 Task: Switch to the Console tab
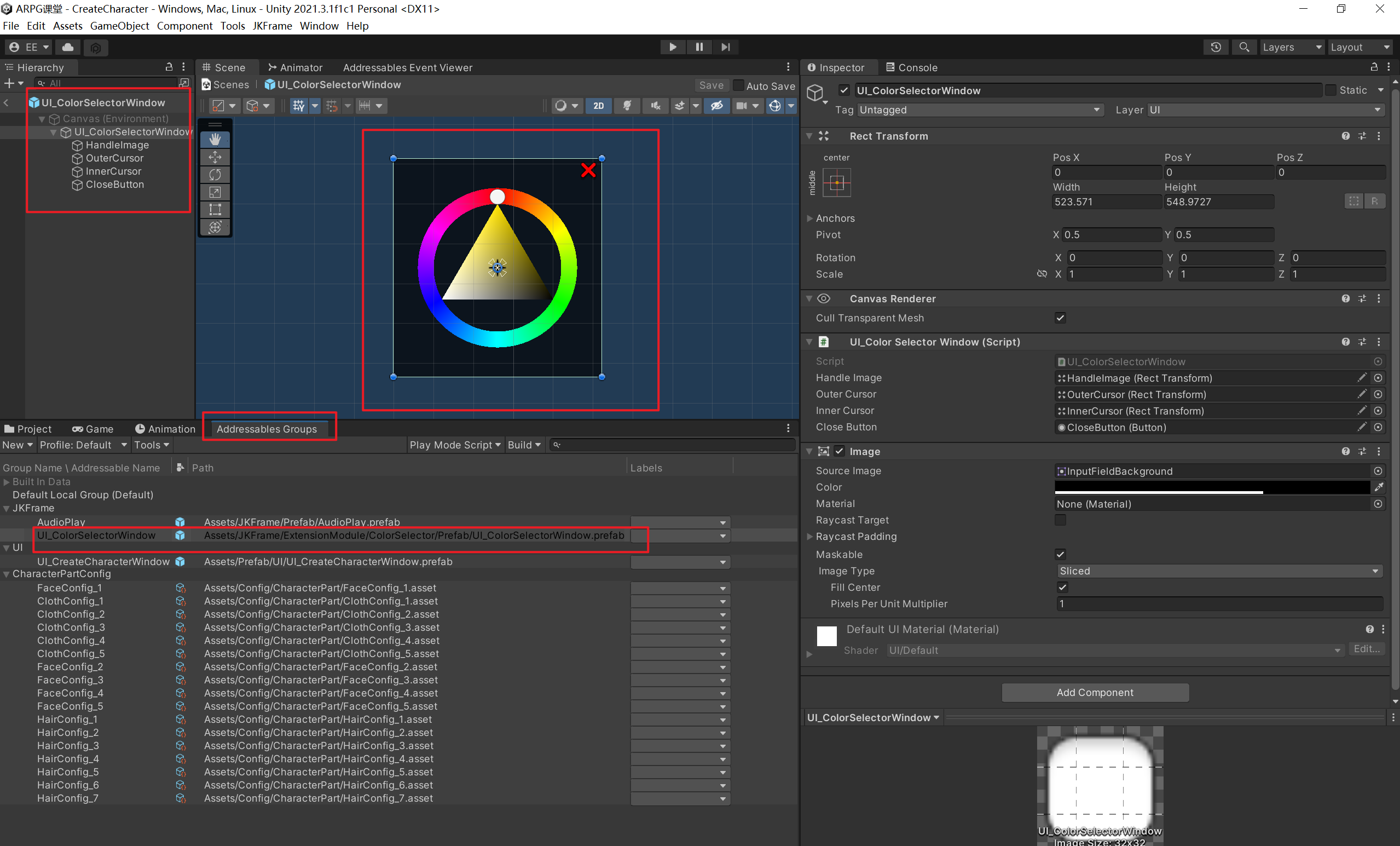coord(911,68)
